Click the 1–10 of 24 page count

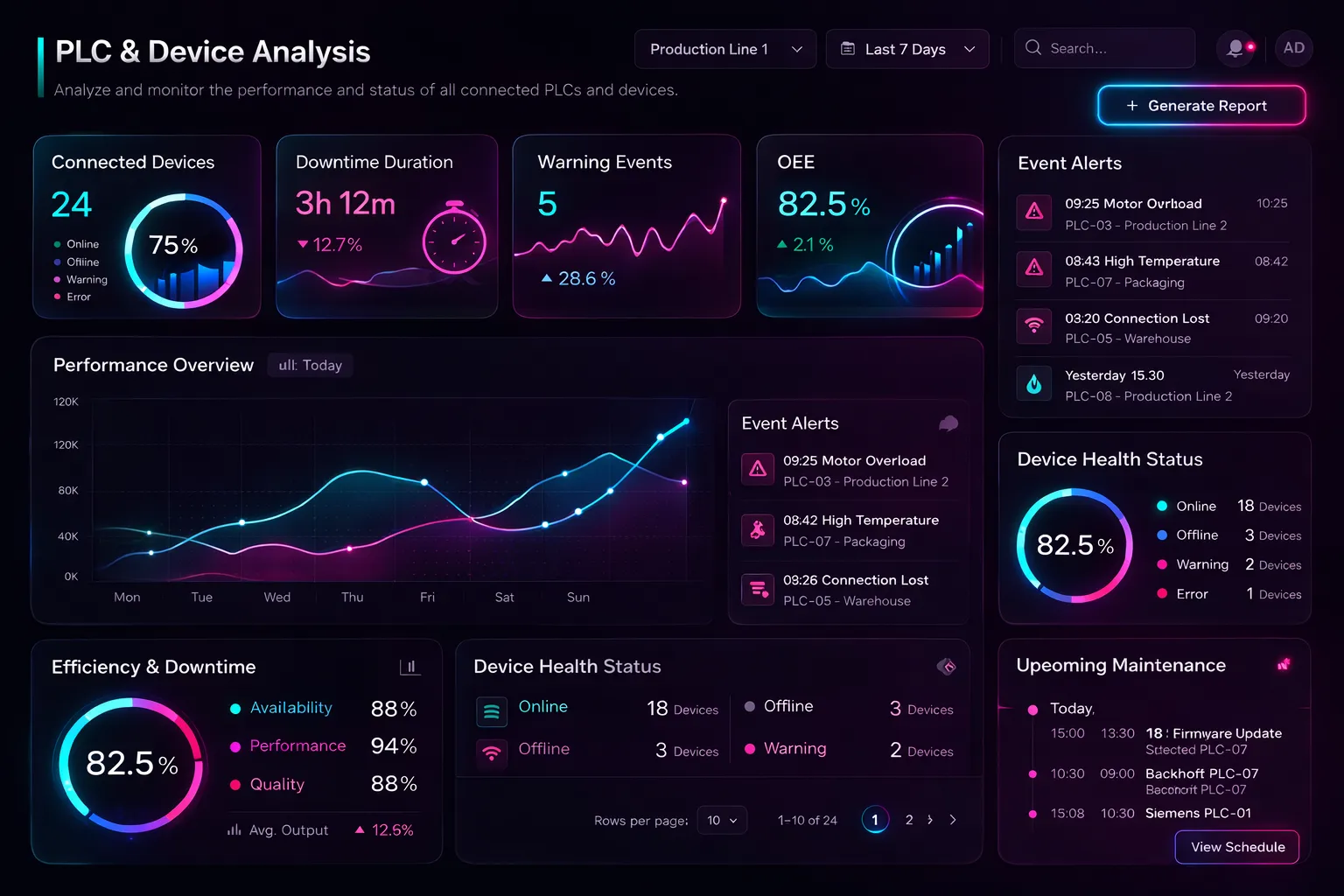coord(808,821)
